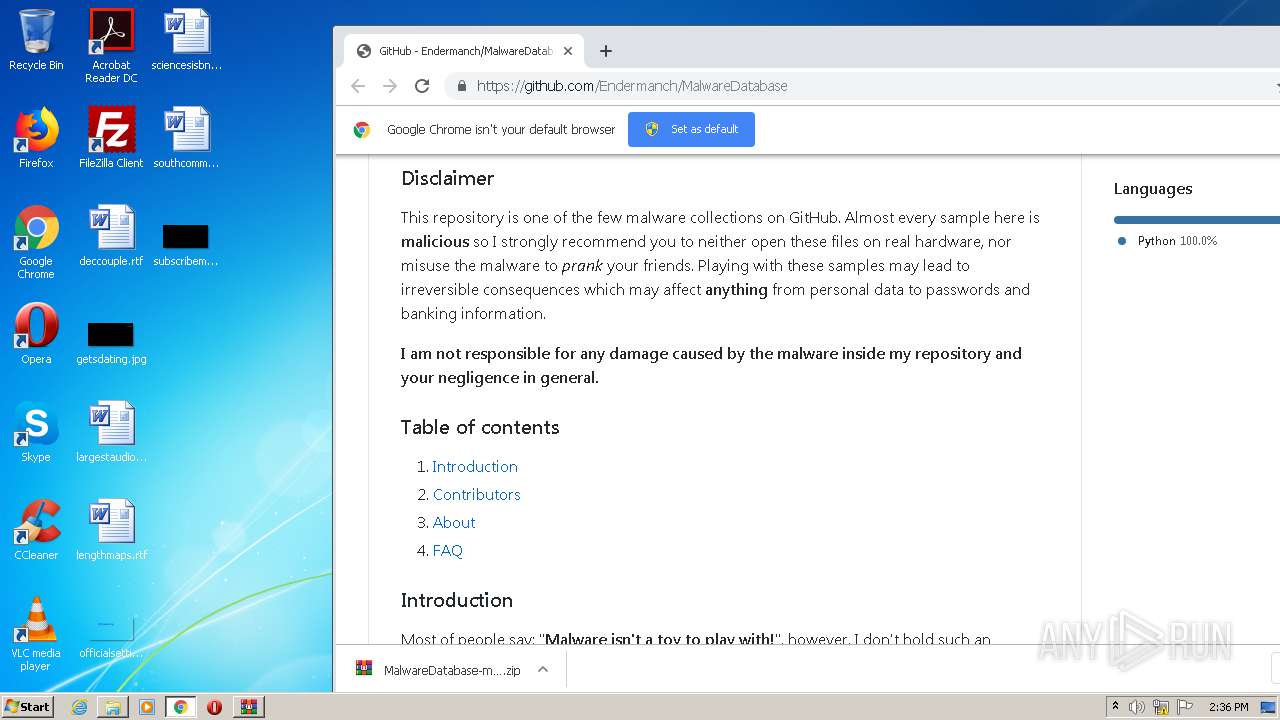The height and width of the screenshot is (720, 1280).
Task: Click the taskbar clock 2:36 PM
Action: (1228, 707)
